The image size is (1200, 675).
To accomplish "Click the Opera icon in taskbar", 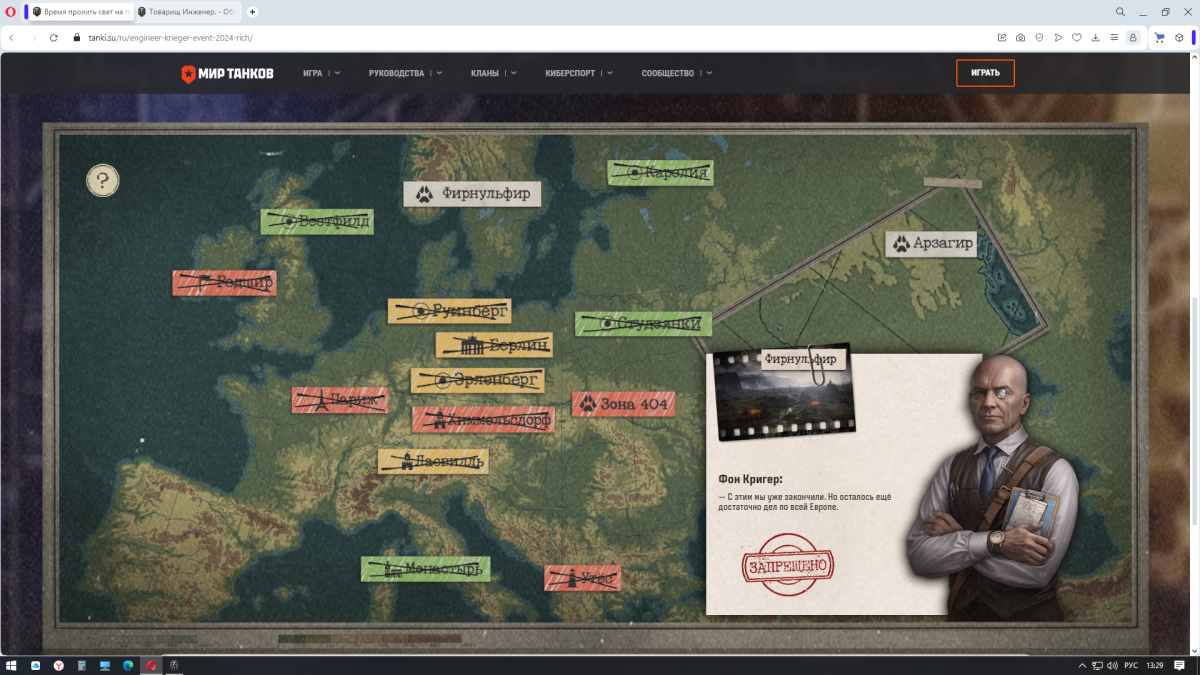I will point(151,665).
